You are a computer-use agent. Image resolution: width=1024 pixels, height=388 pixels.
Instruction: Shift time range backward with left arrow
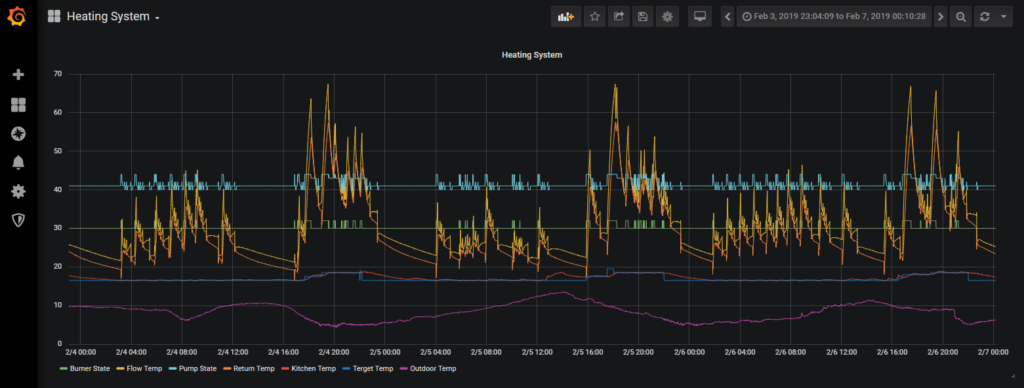point(728,17)
